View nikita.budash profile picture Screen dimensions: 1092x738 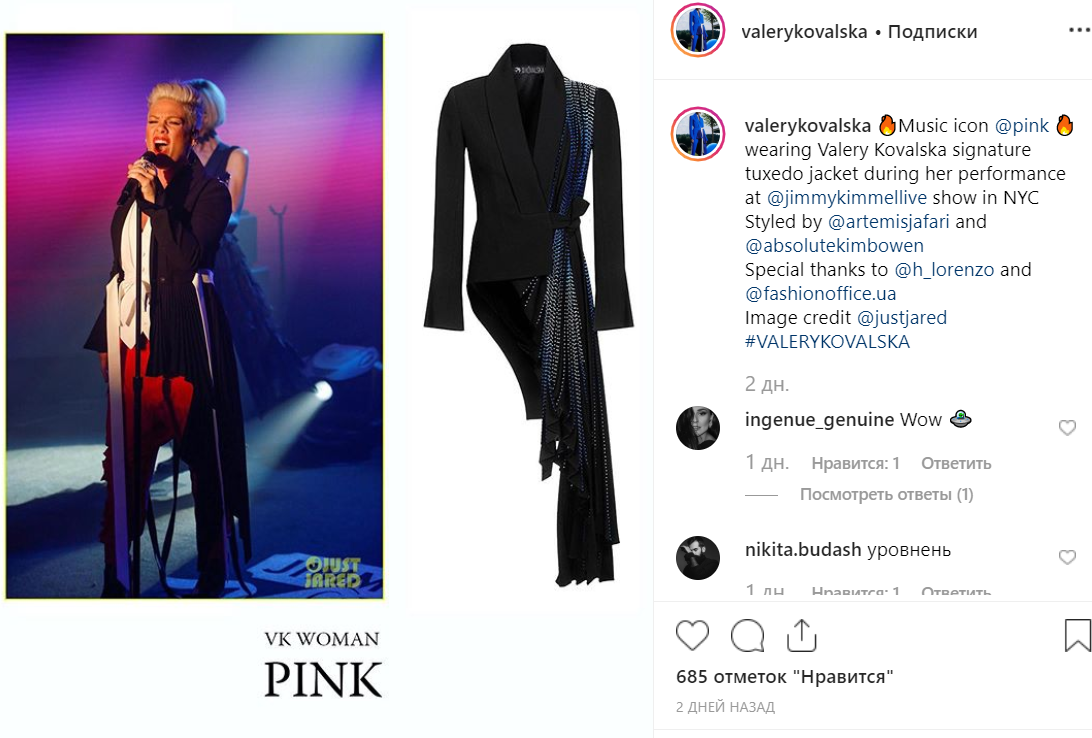[x=698, y=558]
